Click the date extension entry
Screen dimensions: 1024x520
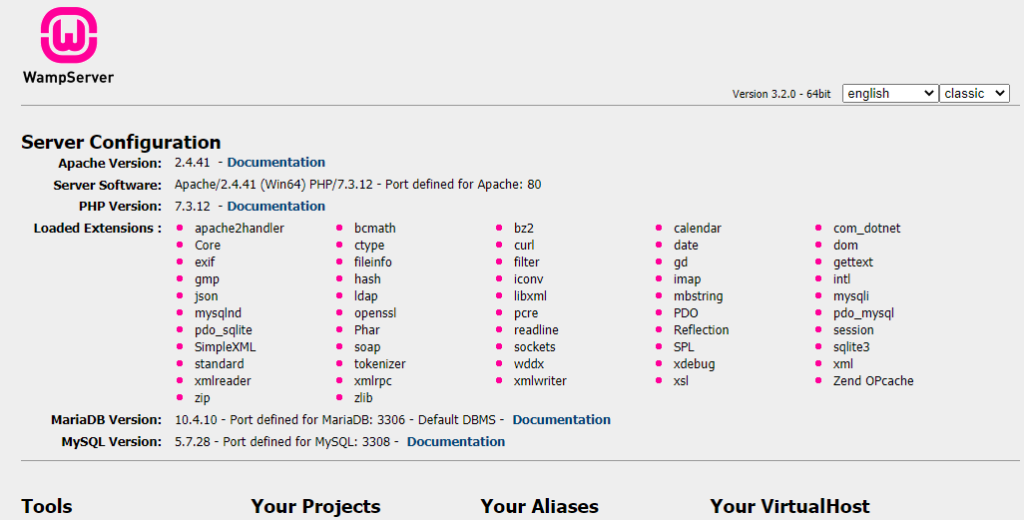click(686, 245)
